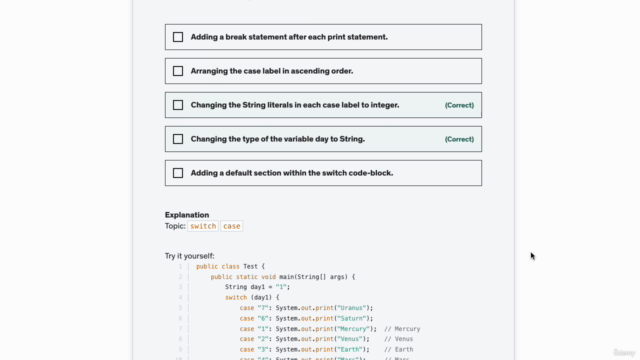Click code line 'String day1 = "1";'
Image resolution: width=640 pixels, height=360 pixels.
tap(257, 287)
